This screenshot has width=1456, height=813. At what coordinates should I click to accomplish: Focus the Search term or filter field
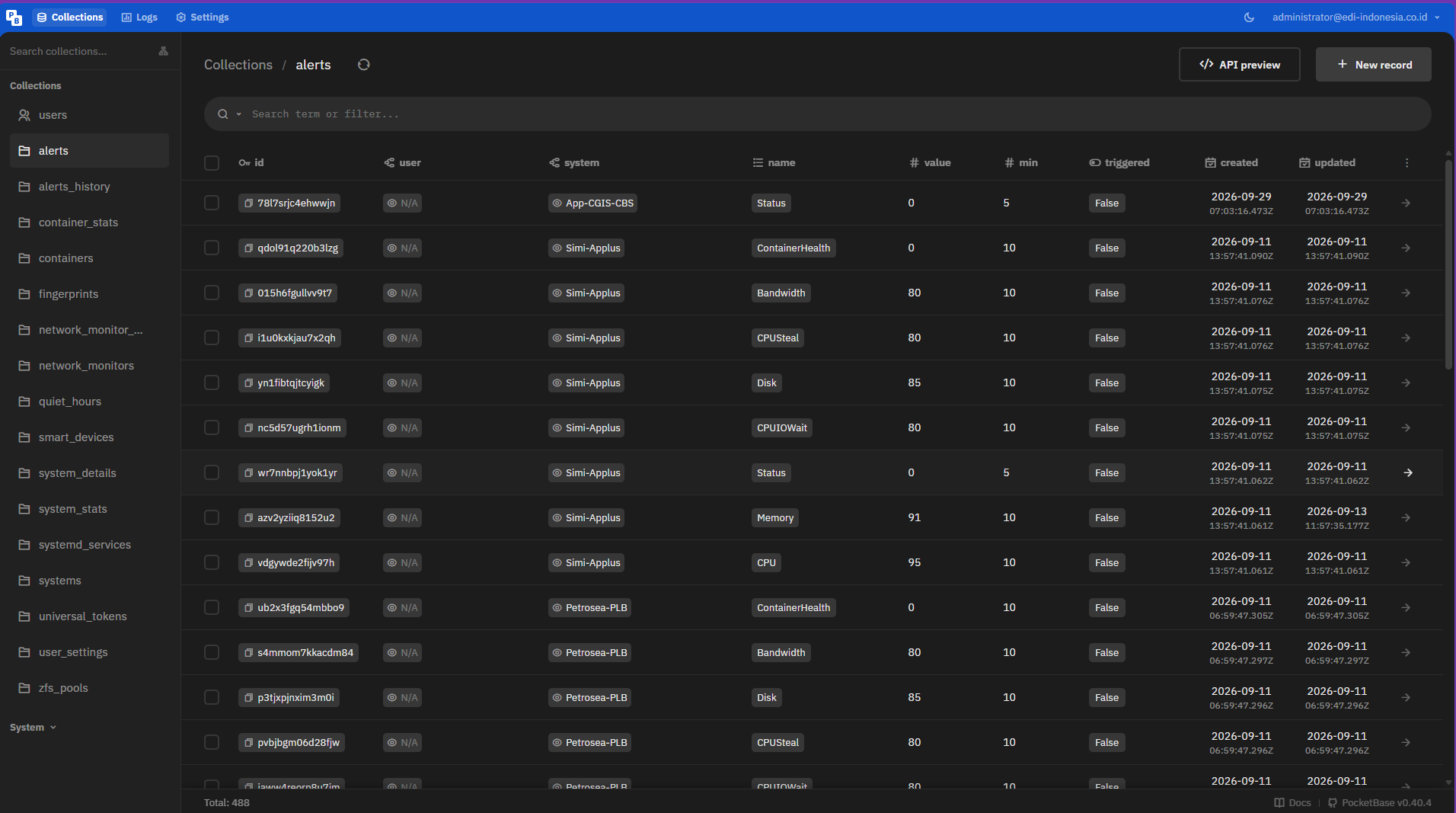coord(818,114)
